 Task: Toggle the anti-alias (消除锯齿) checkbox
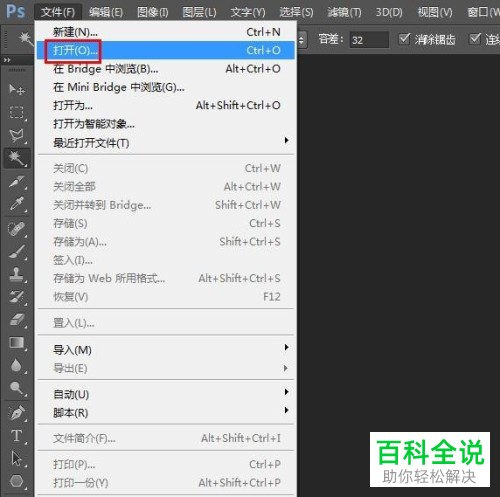pos(404,39)
